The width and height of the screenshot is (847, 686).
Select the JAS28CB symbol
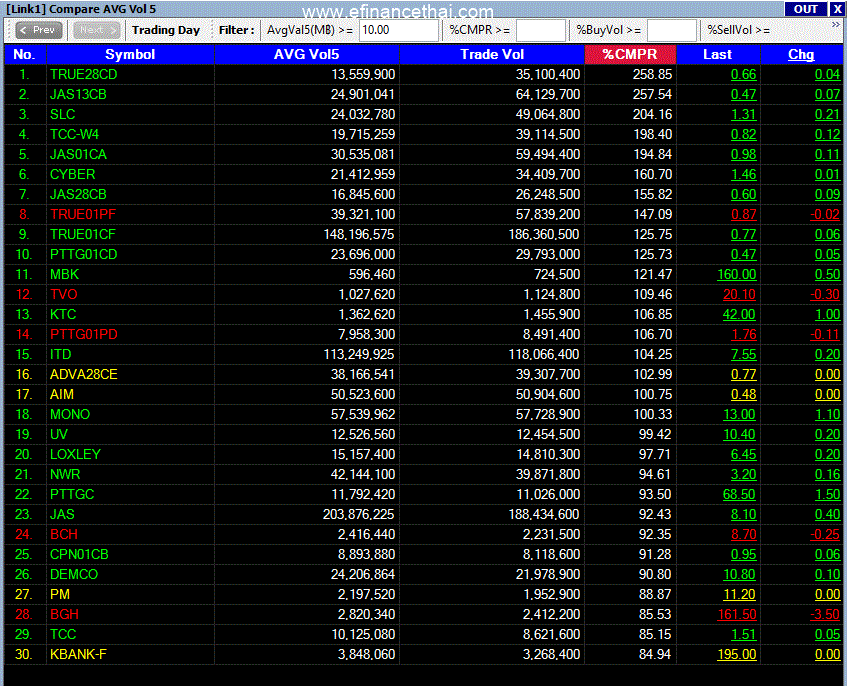coord(78,194)
